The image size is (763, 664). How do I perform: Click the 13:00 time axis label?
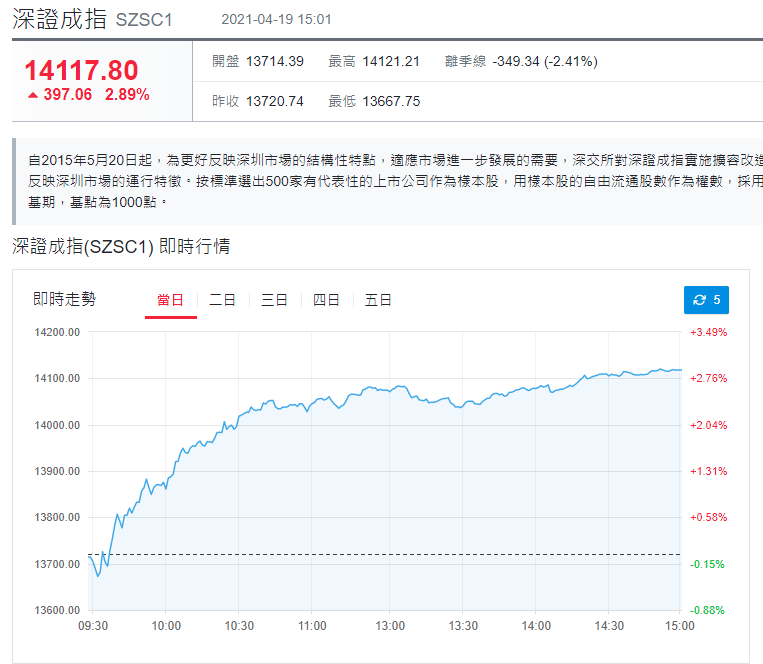(x=390, y=626)
